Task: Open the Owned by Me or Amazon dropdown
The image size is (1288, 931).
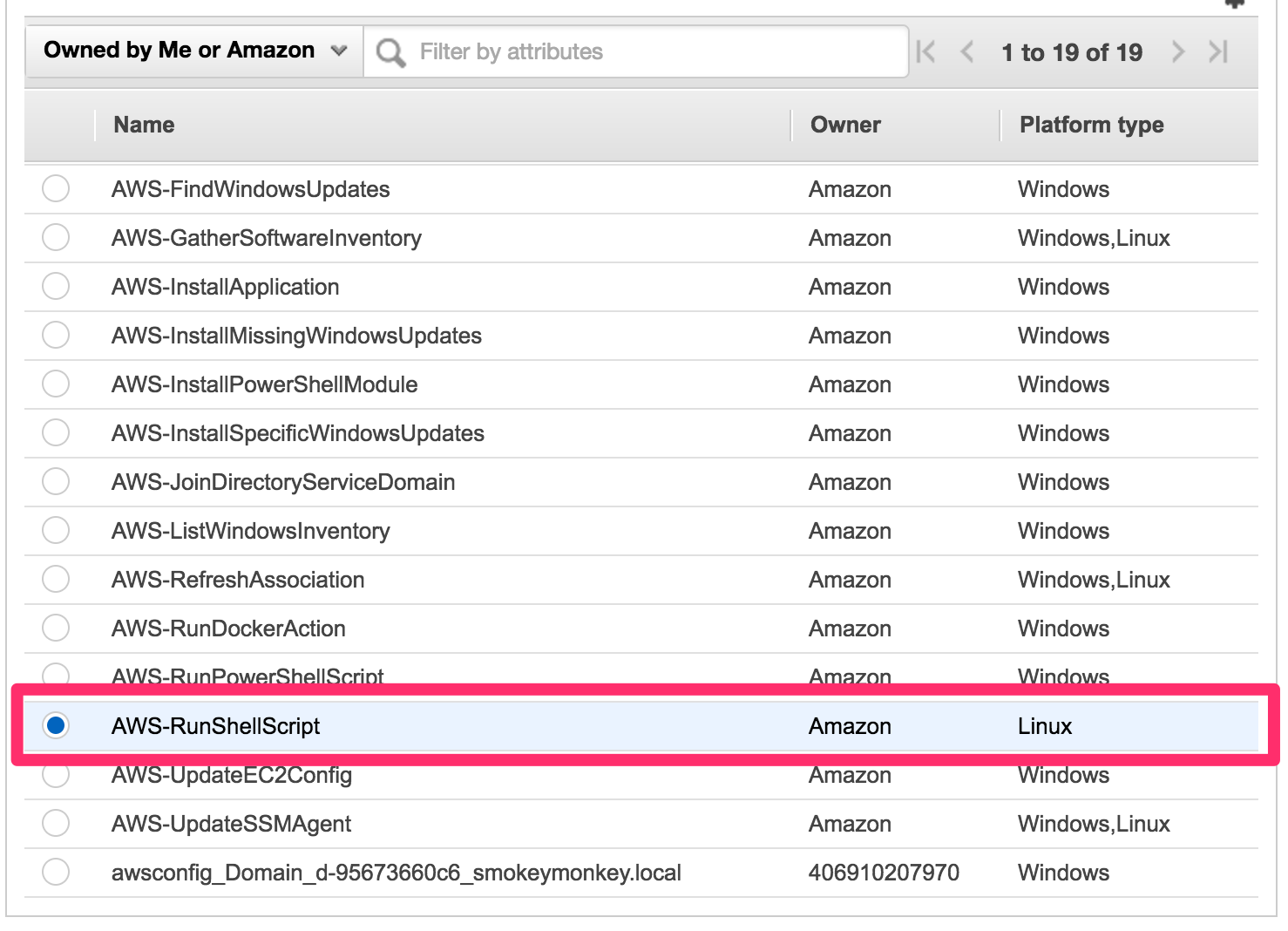Action: [x=192, y=51]
